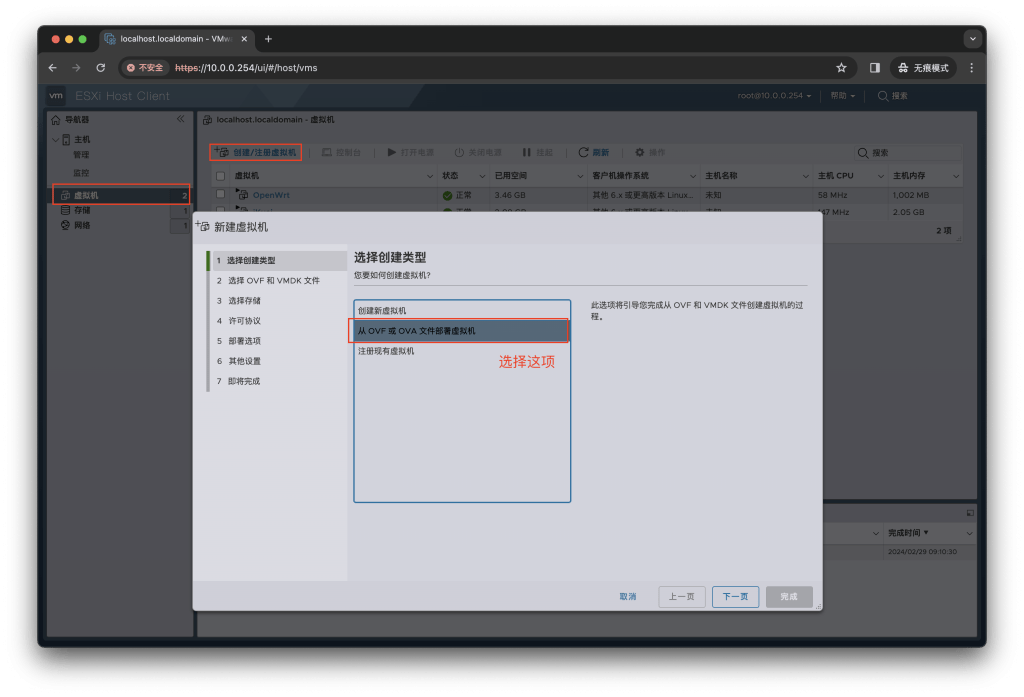Click the 下一页 next button
This screenshot has height=697, width=1024.
pos(735,596)
